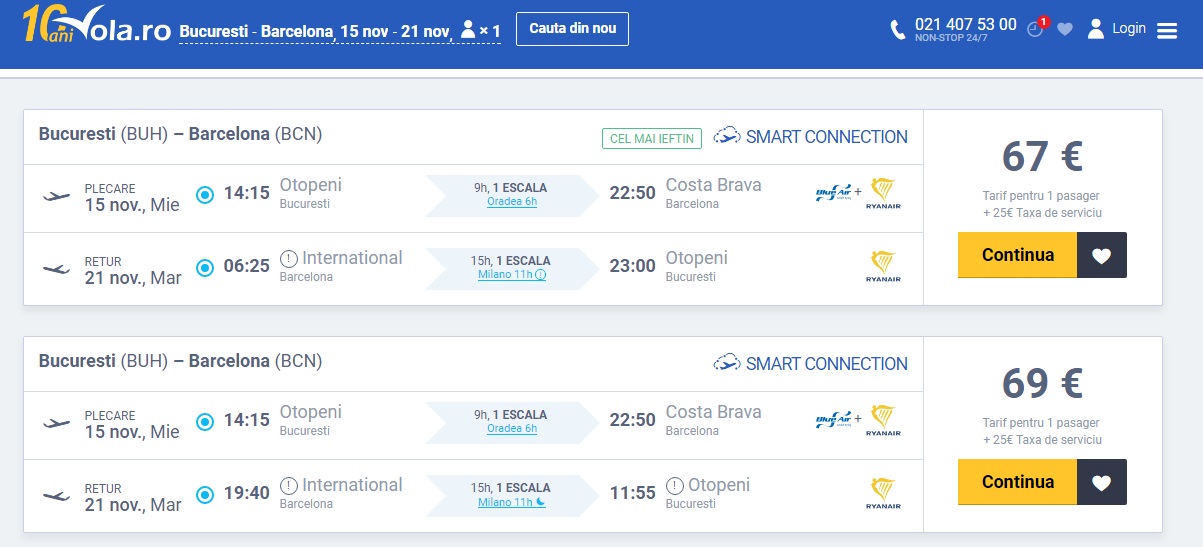The height and width of the screenshot is (547, 1203).
Task: Edit the Bucuresti - Barcelona search summary
Action: [x=314, y=32]
